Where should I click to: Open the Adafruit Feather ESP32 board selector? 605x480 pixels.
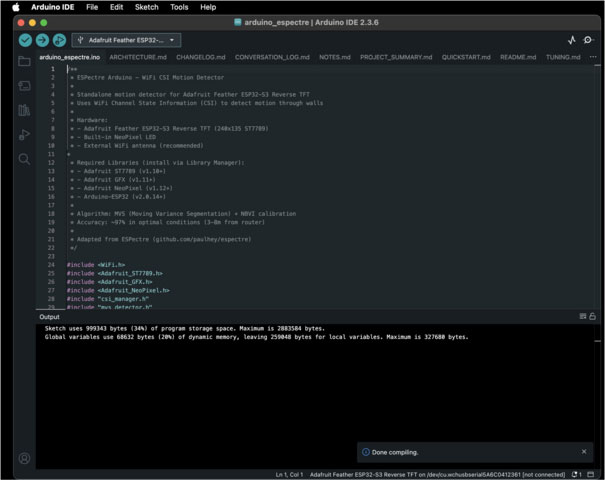point(126,40)
